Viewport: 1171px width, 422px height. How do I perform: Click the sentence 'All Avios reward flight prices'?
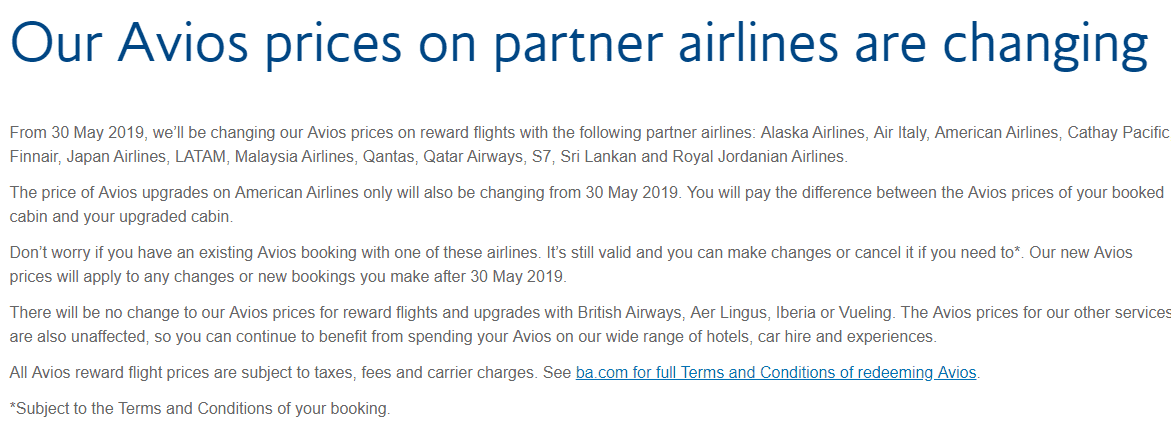coord(290,373)
